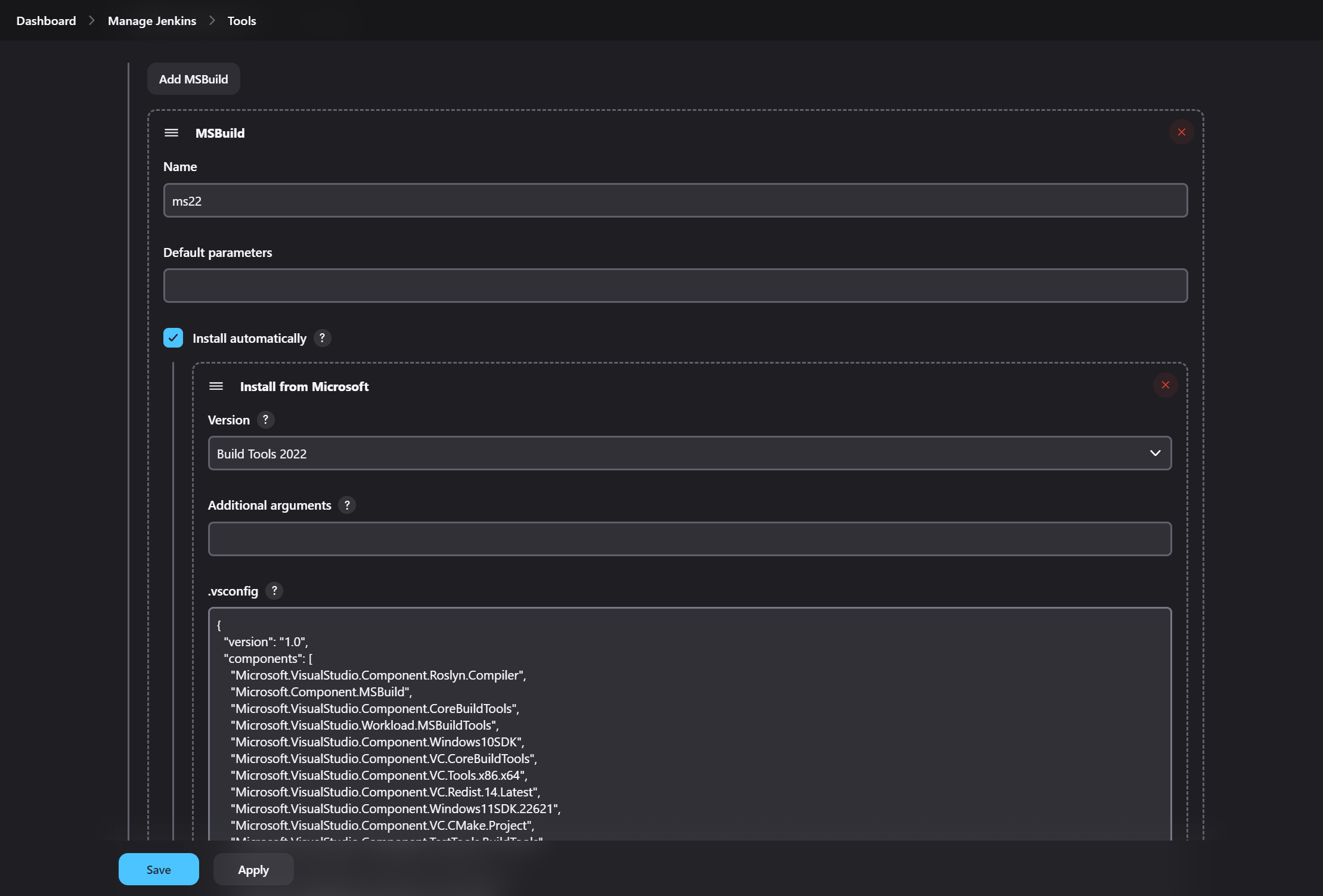Focus the Name field containing ms22
1323x896 pixels.
tap(675, 201)
